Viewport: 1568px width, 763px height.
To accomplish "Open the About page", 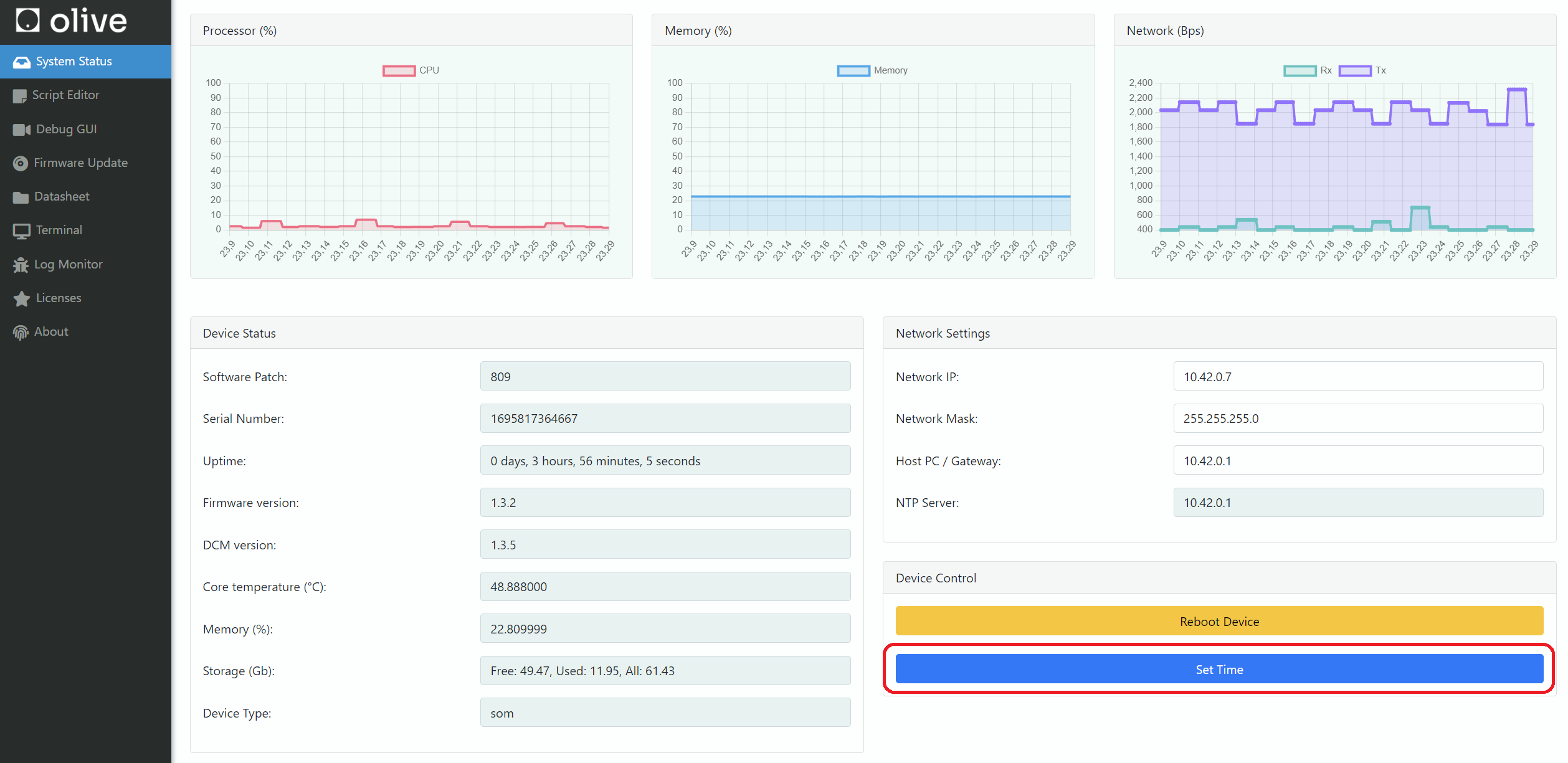I will pos(85,332).
